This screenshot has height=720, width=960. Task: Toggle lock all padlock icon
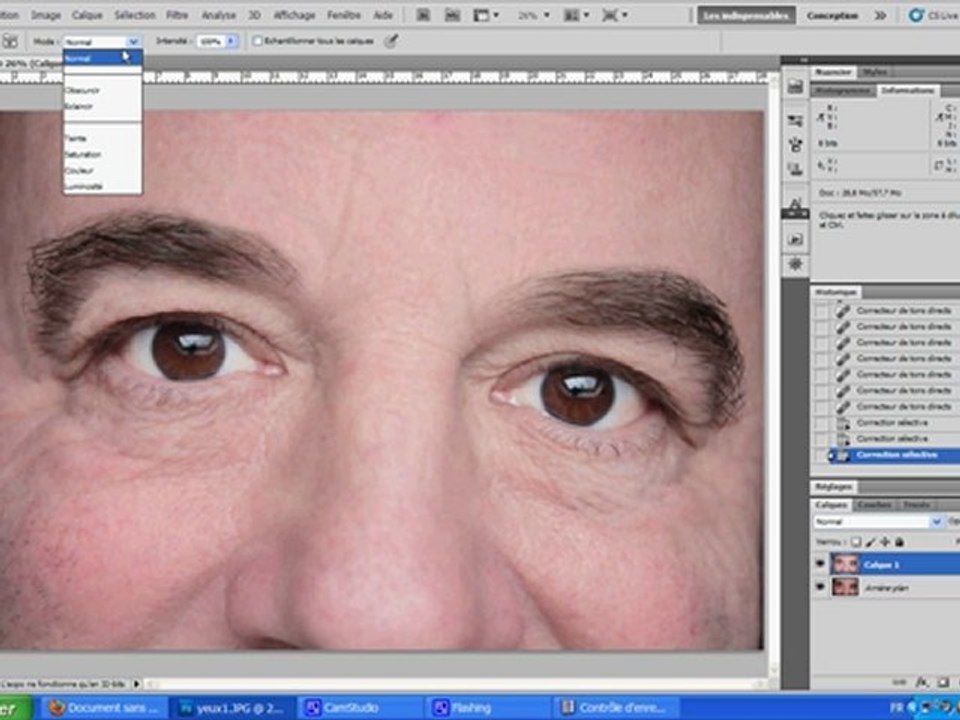coord(899,542)
